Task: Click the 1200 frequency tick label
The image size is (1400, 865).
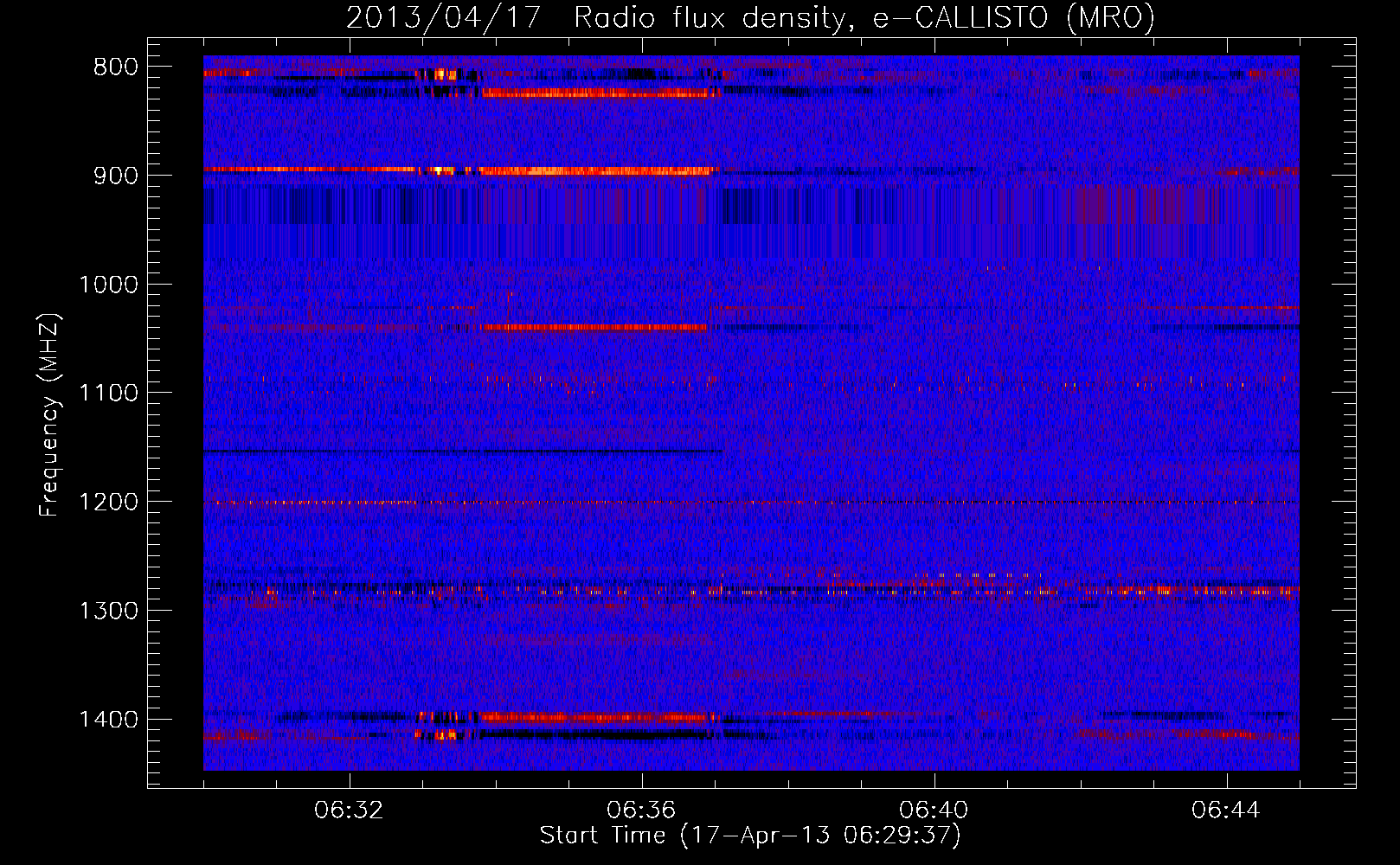Action: tap(108, 503)
